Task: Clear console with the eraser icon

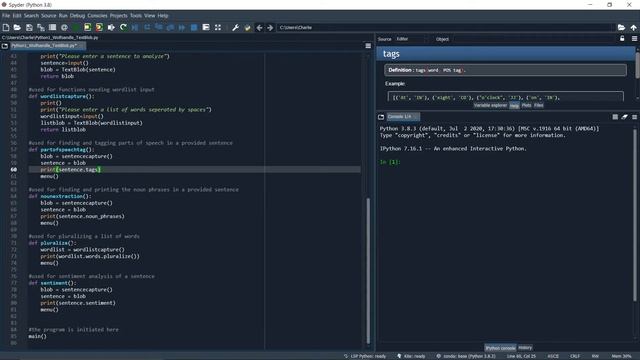Action: click(624, 117)
